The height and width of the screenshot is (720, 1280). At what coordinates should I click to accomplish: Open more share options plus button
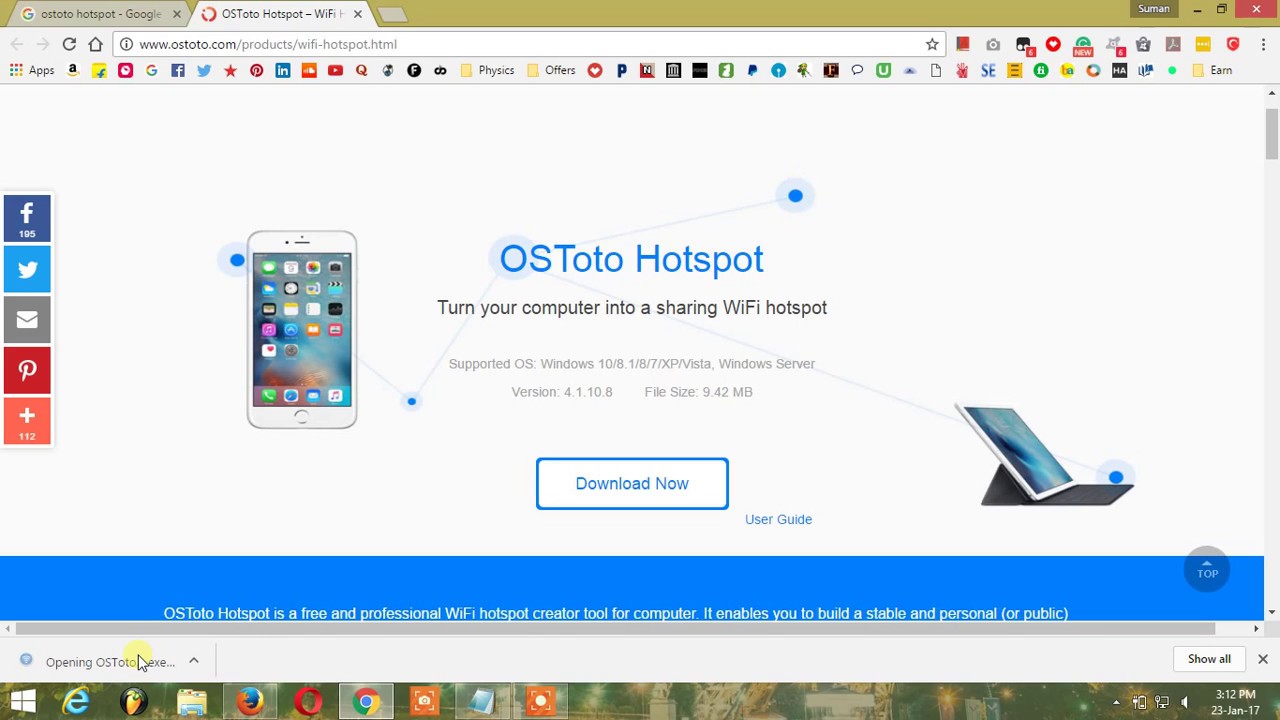(x=27, y=421)
